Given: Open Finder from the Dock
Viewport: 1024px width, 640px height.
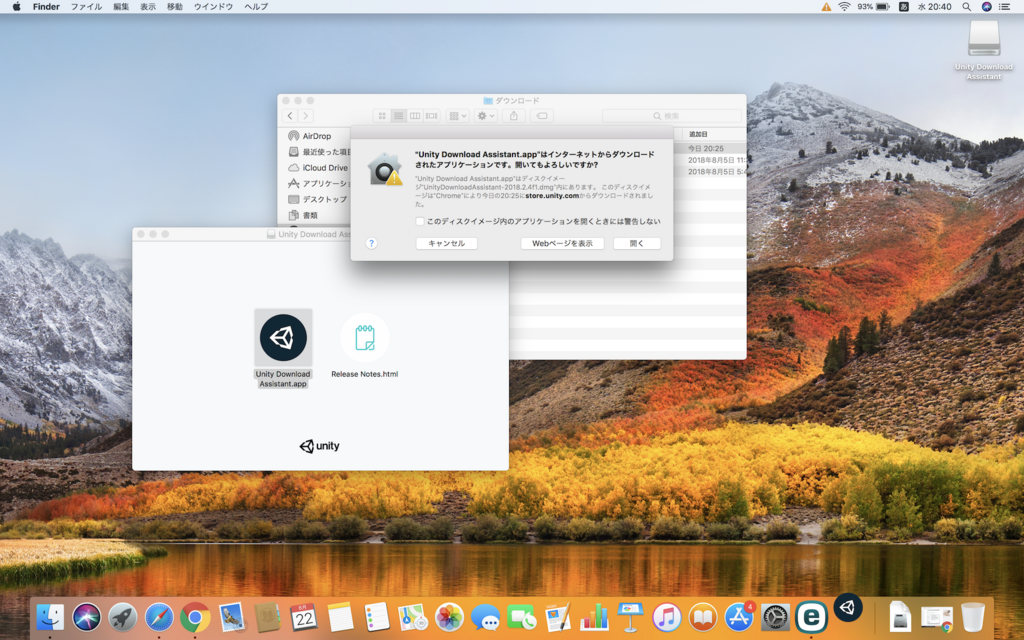Looking at the screenshot, I should tap(50, 617).
